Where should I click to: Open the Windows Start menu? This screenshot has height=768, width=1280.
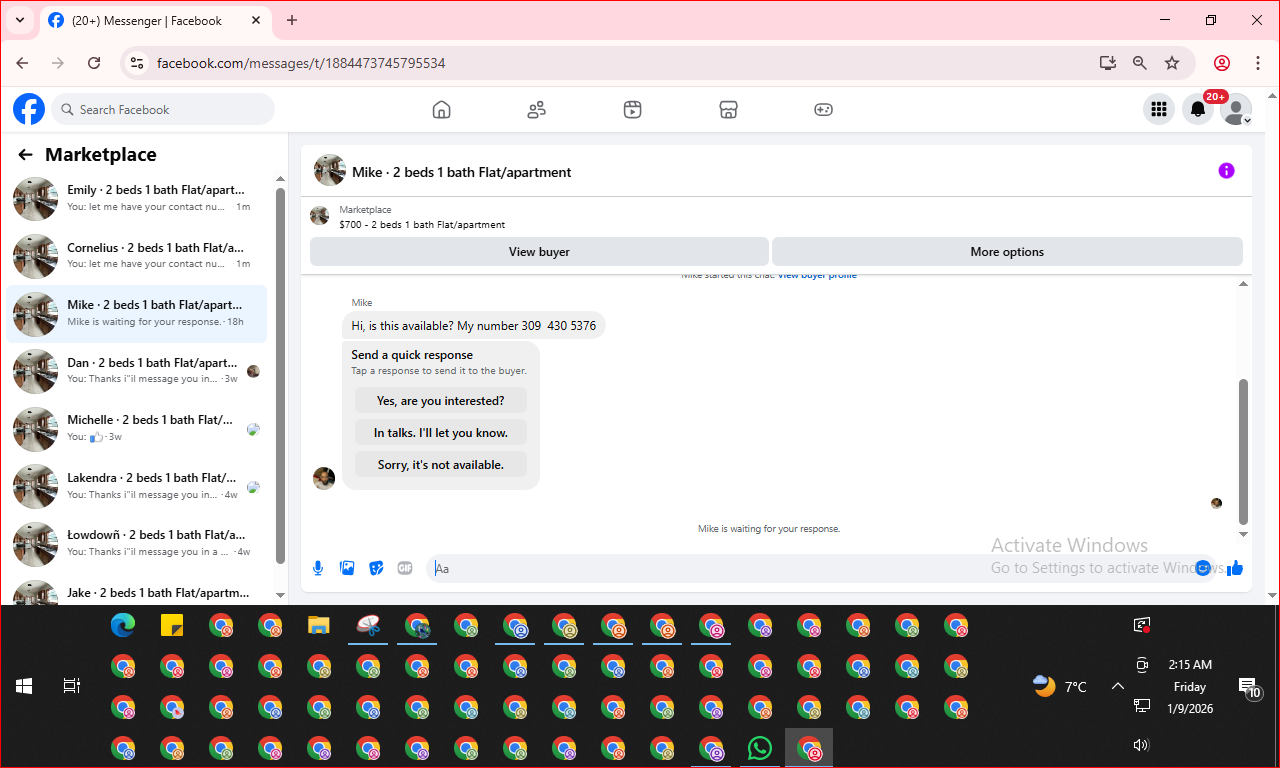point(24,686)
